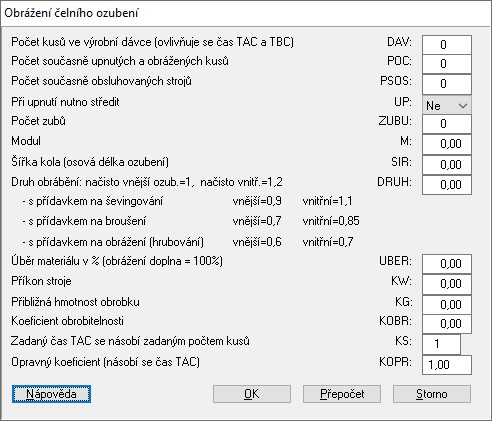Focus the DAV batch count field
This screenshot has height=421, width=492.
(x=447, y=45)
